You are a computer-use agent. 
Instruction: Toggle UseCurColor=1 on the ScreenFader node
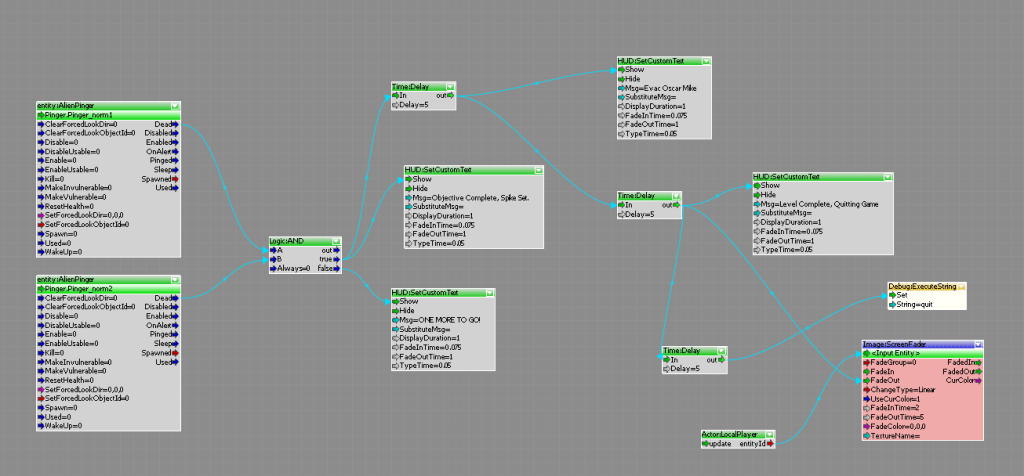pyautogui.click(x=866, y=399)
